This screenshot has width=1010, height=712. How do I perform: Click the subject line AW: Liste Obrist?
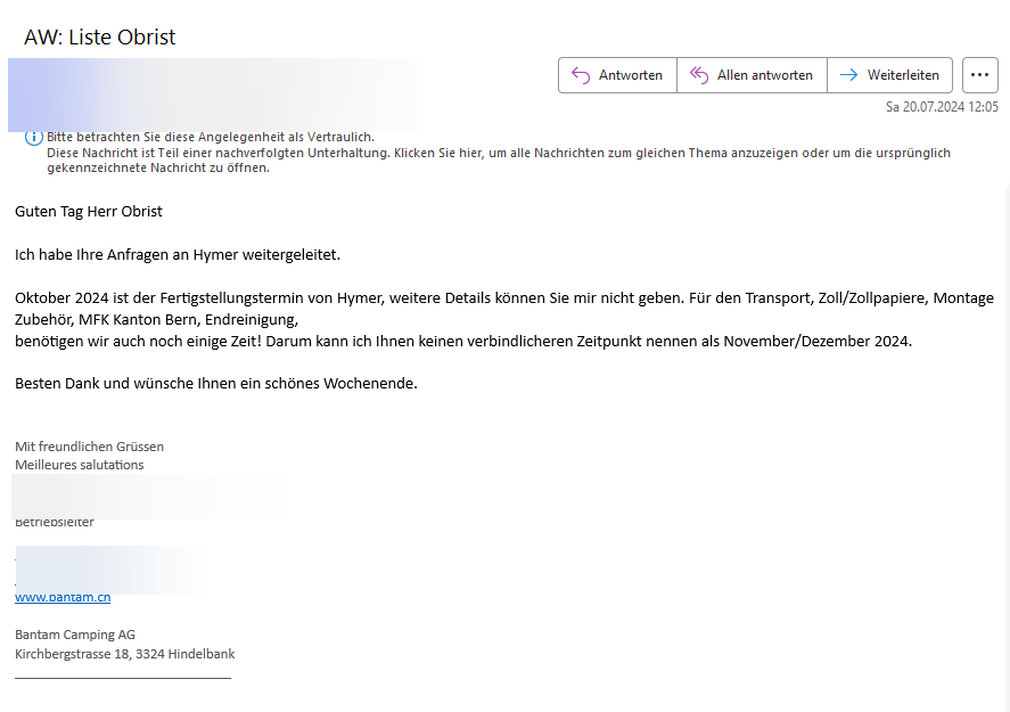tap(99, 37)
